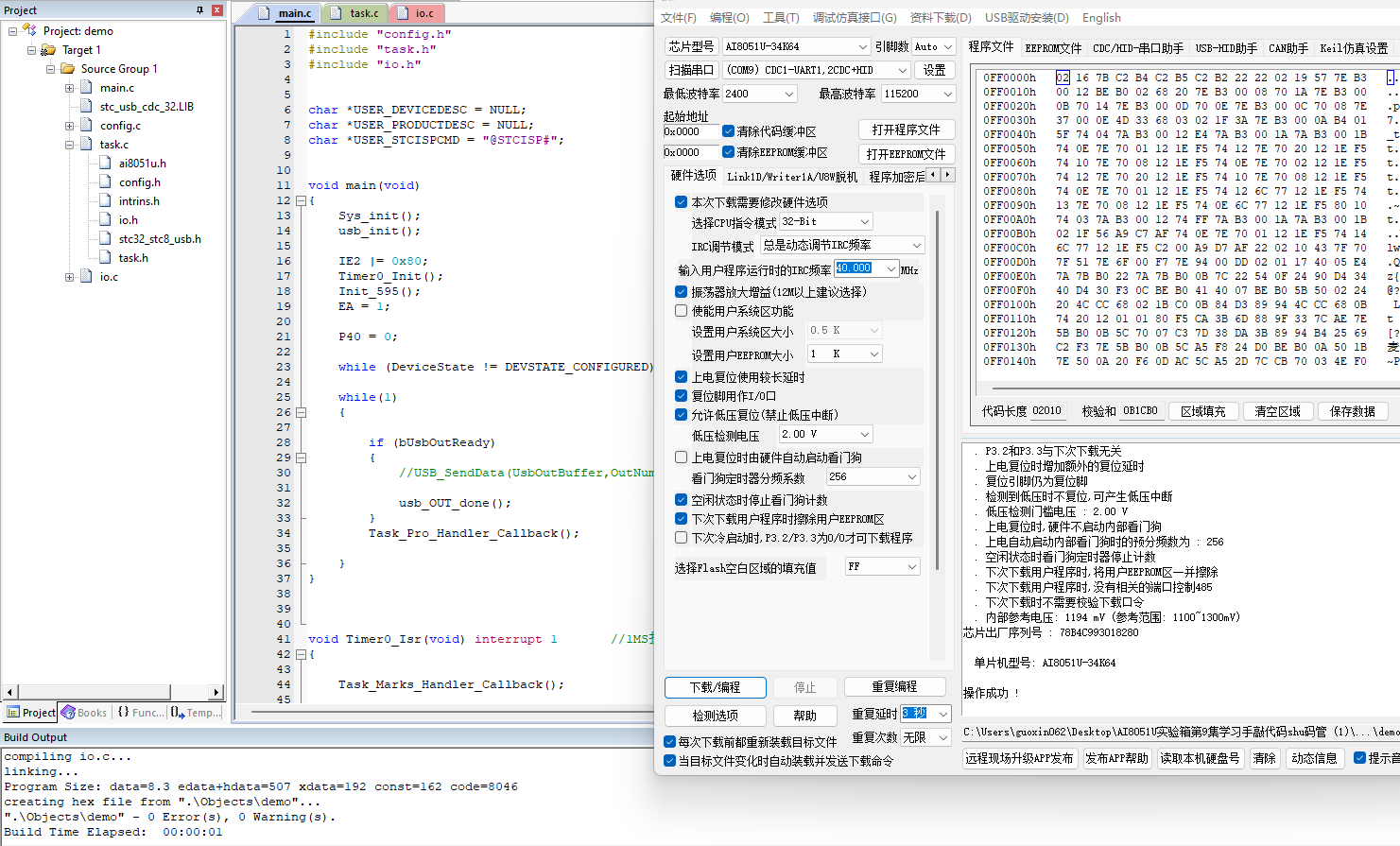This screenshot has height=846, width=1400.
Task: Collapse the Source Group 1 node
Action: (50, 69)
